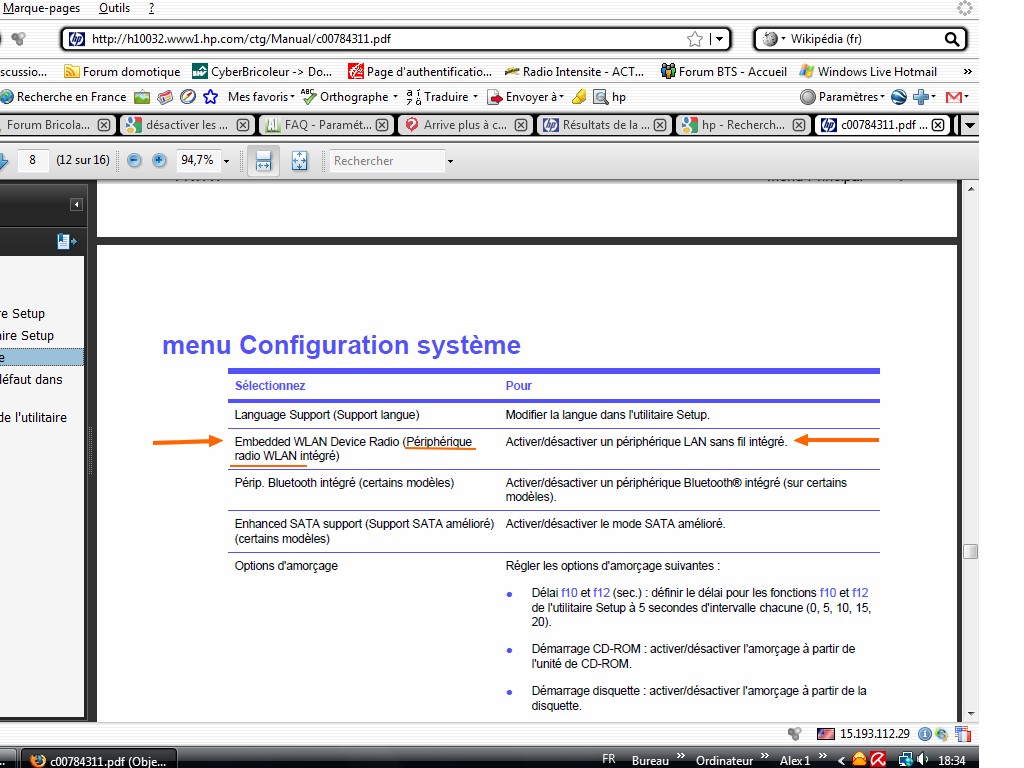Click the PDF page number field
The height and width of the screenshot is (768, 1024).
click(33, 160)
